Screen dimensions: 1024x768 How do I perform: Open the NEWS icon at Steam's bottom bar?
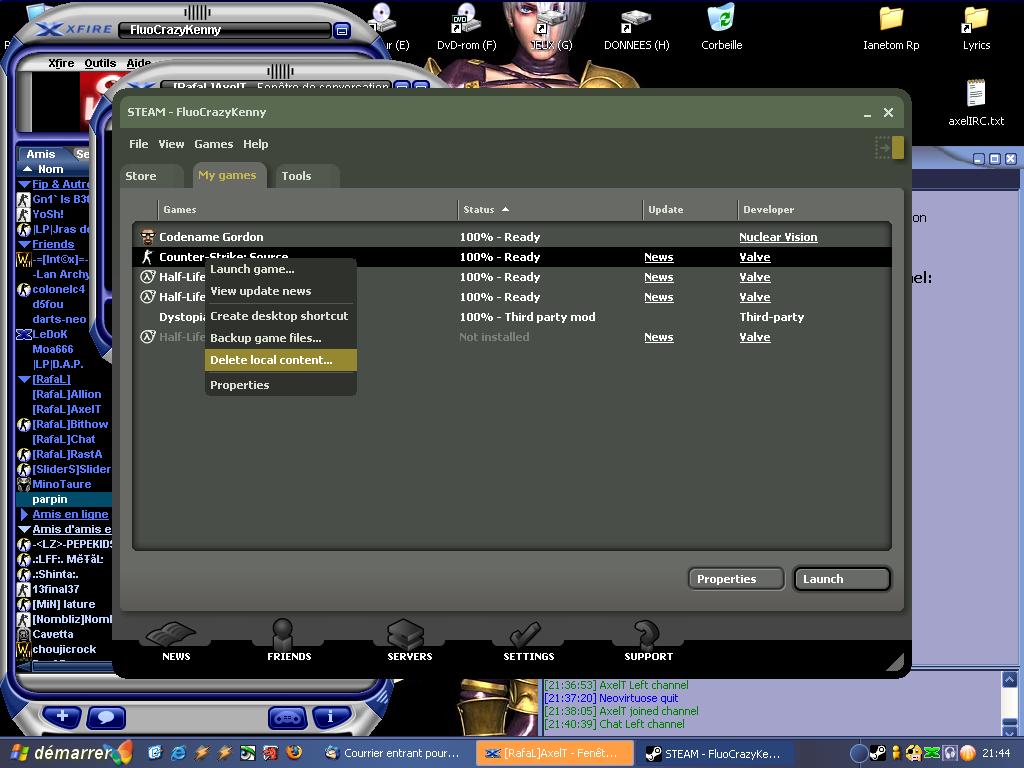(174, 641)
